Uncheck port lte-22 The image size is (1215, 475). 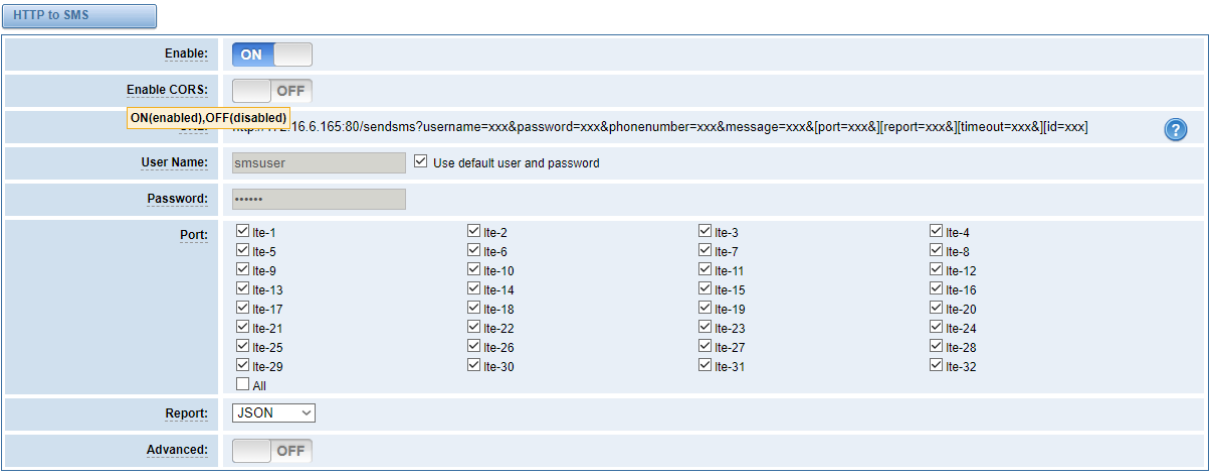(x=474, y=326)
